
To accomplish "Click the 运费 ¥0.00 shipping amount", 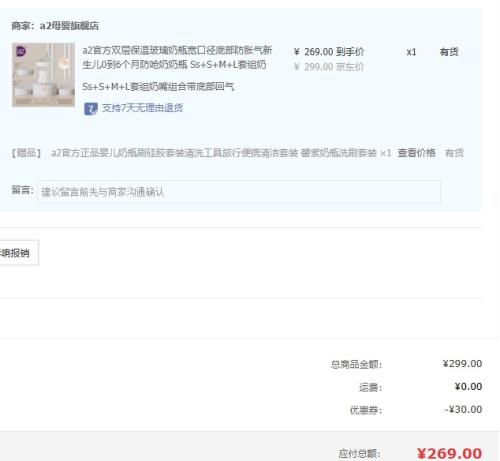I will pos(468,387).
